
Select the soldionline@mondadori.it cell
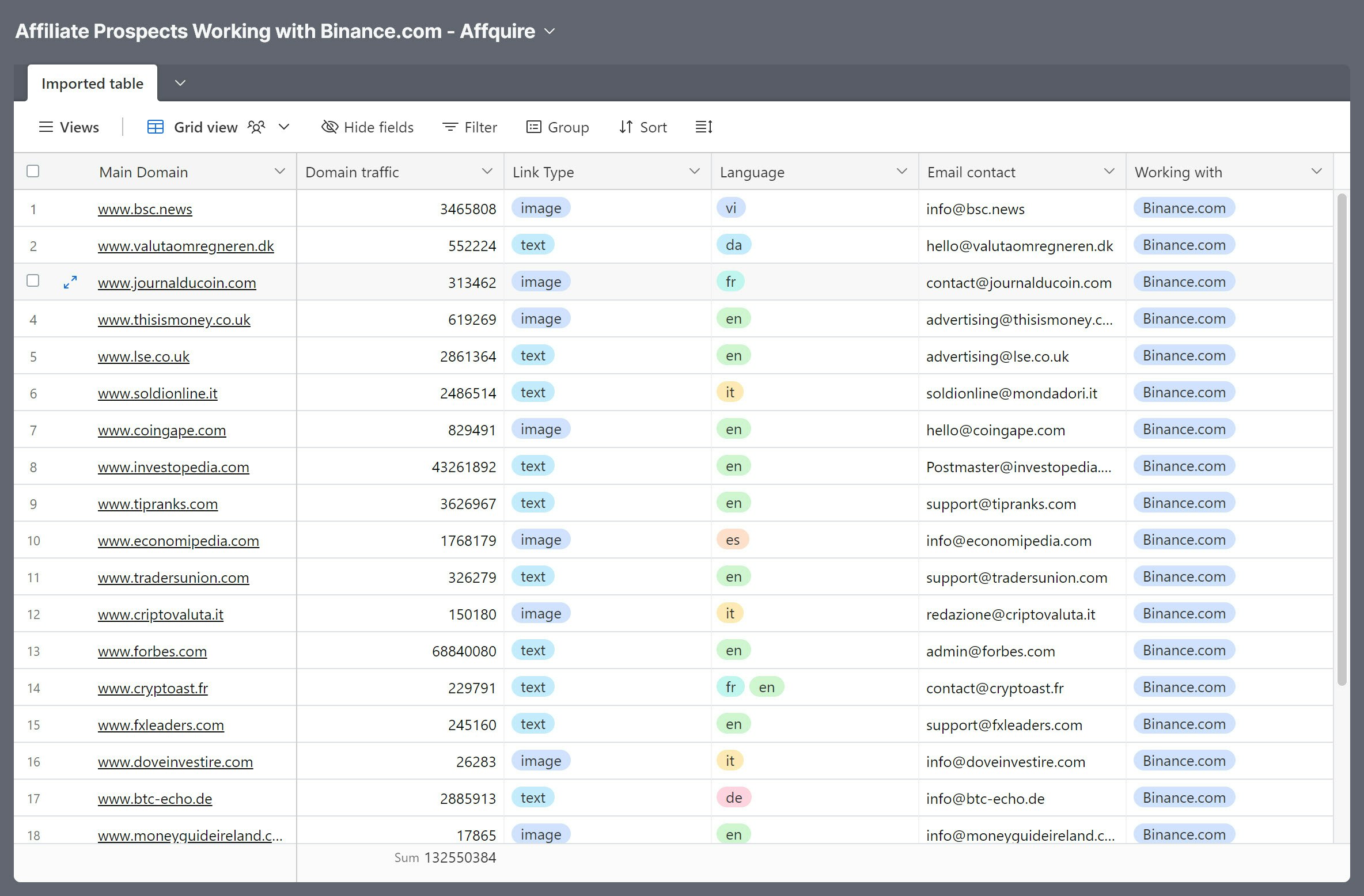click(1022, 393)
